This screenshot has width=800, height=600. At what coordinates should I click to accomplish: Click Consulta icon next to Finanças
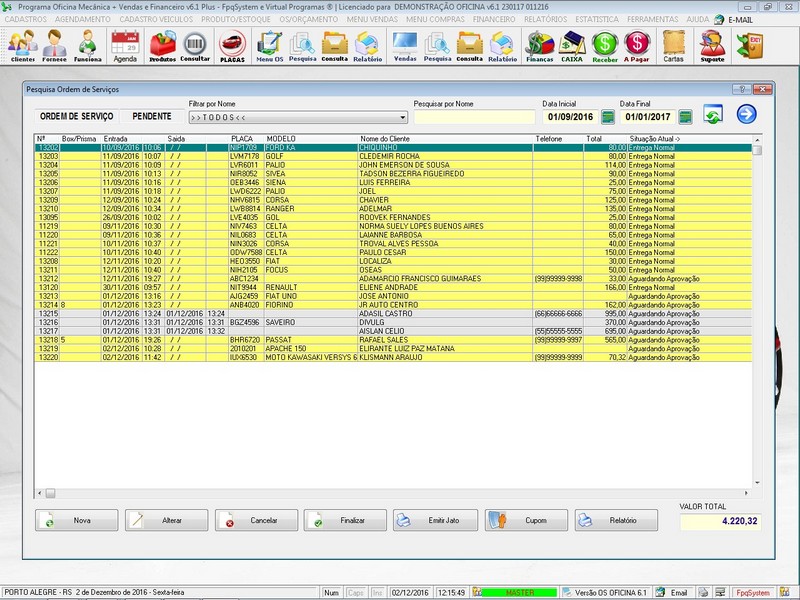click(x=469, y=46)
